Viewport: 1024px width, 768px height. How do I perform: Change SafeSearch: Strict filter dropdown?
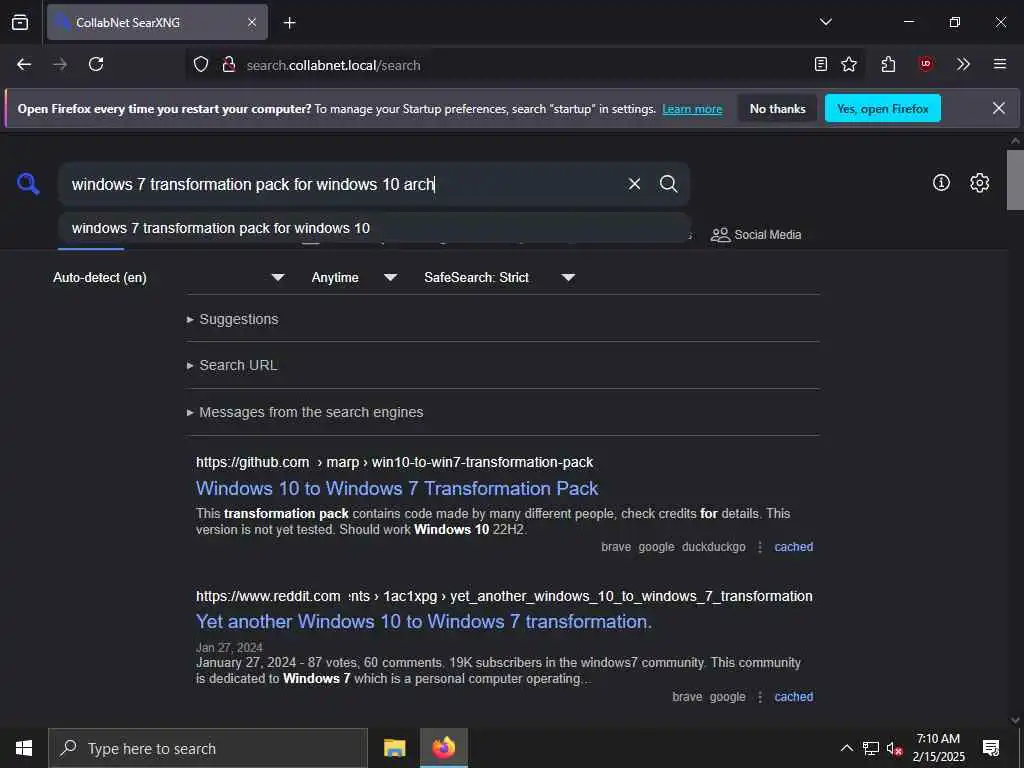[499, 278]
